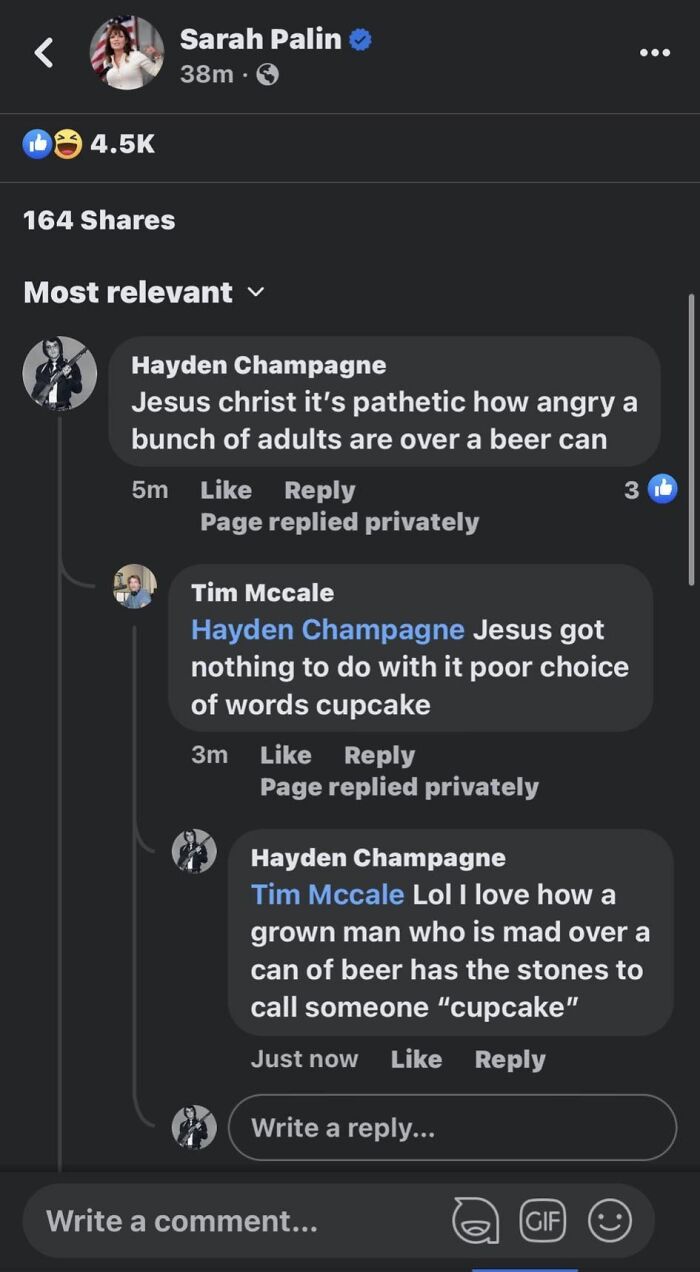Click the Write a reply field
The image size is (700, 1272).
452,1127
